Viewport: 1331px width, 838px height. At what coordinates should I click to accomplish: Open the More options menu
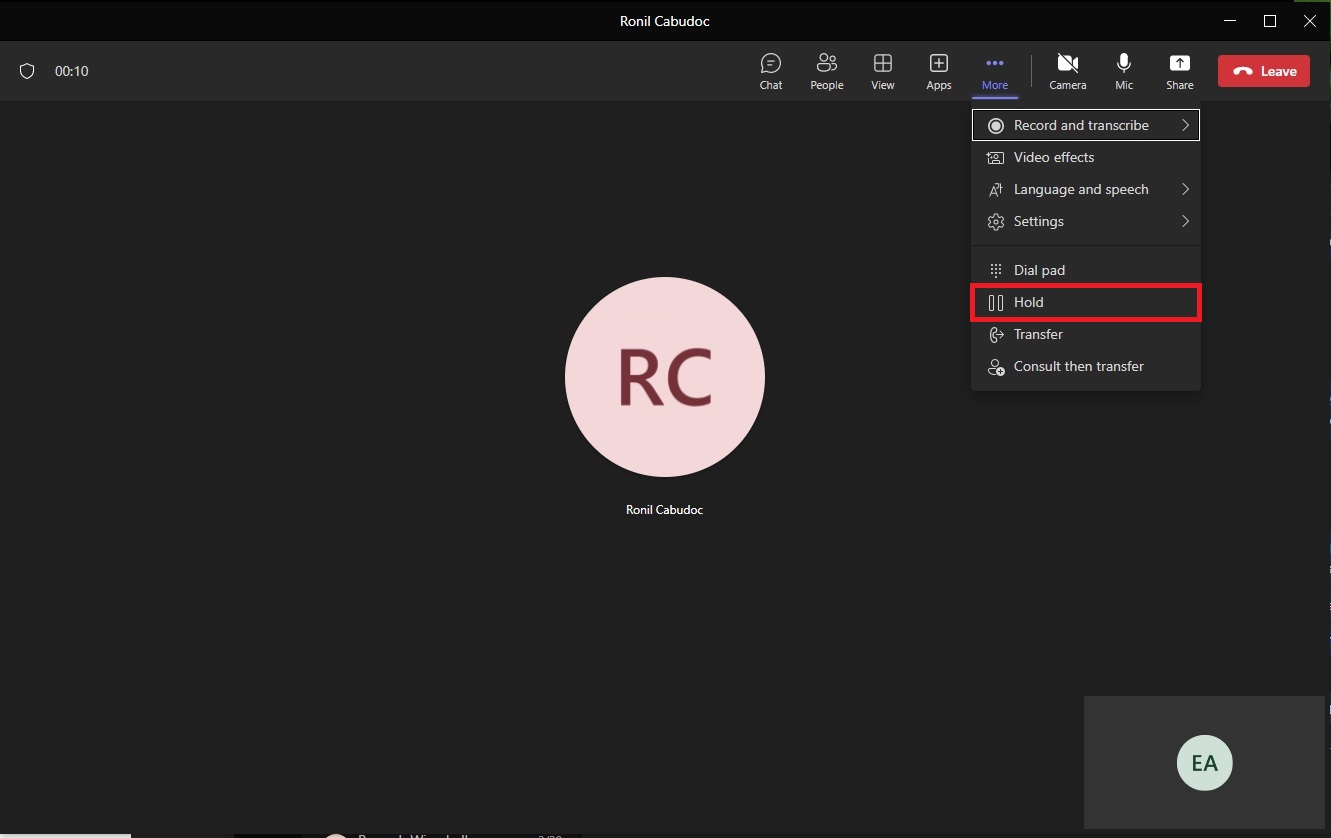click(994, 70)
